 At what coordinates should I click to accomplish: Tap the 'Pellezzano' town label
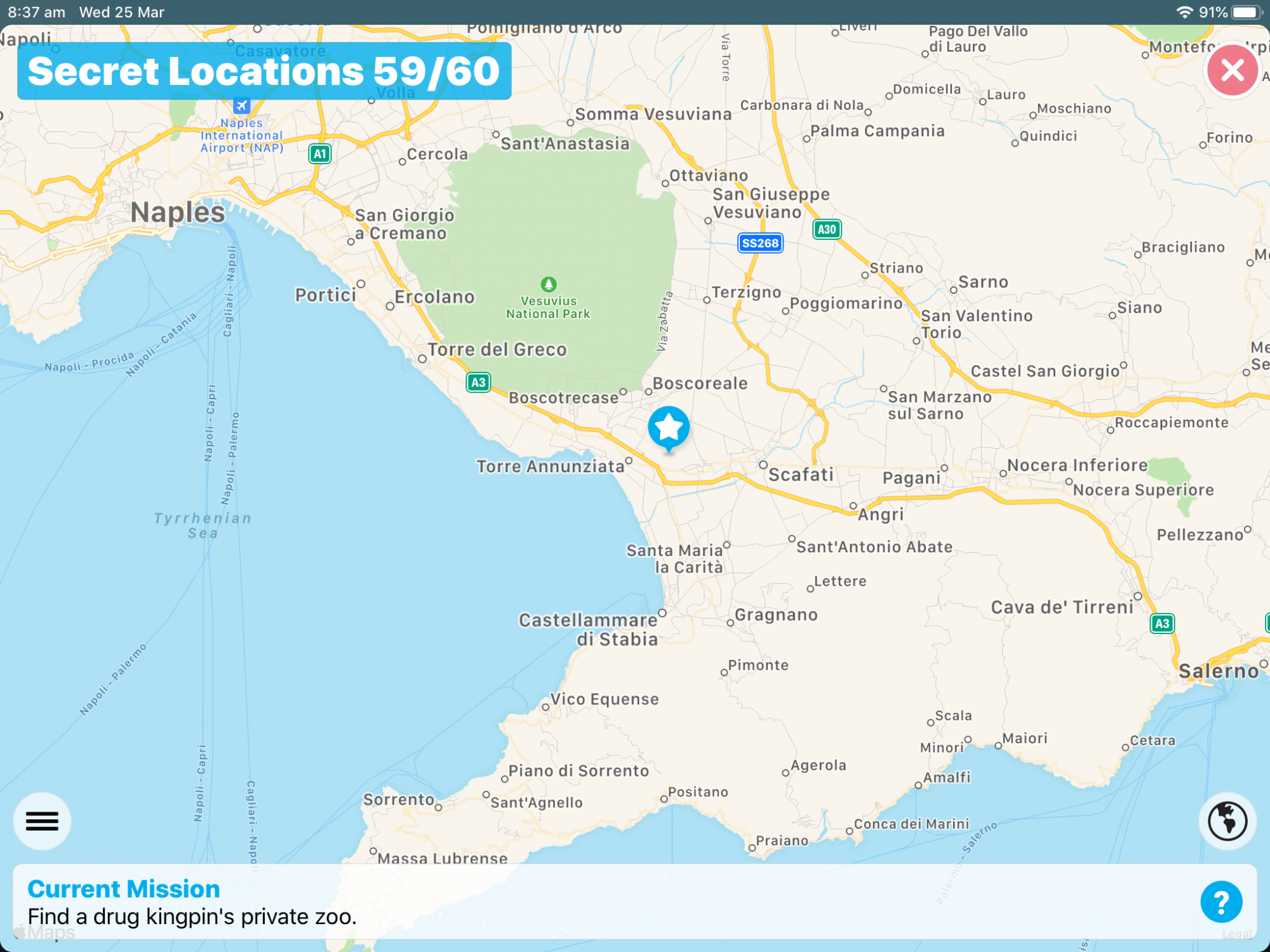coord(1200,534)
